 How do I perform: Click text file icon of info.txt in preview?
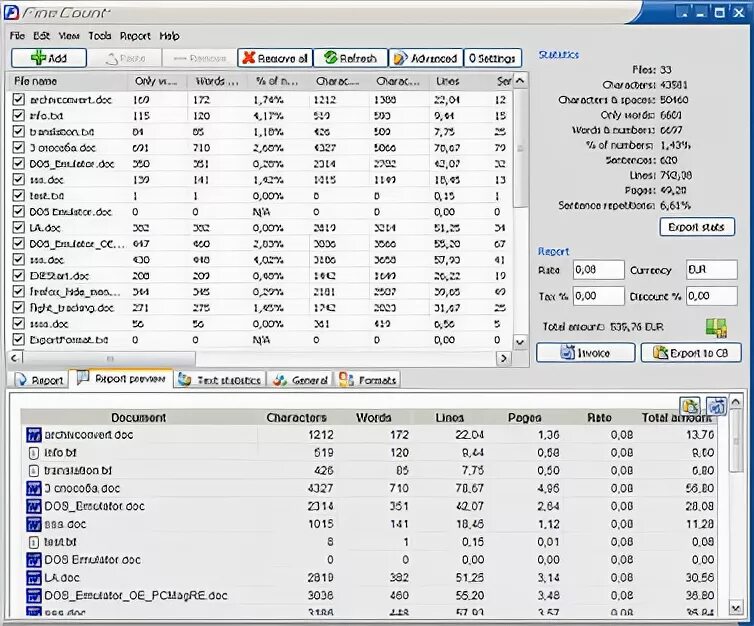pos(34,453)
